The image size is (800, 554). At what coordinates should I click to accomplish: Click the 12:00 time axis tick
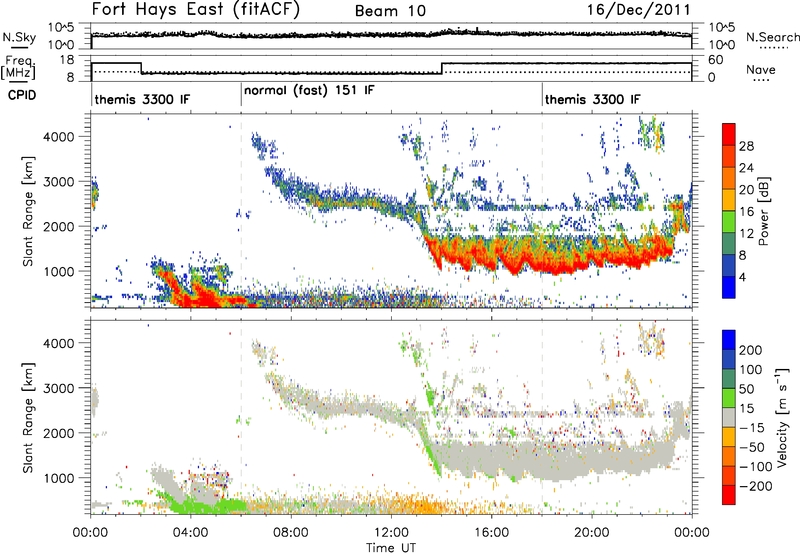391,533
